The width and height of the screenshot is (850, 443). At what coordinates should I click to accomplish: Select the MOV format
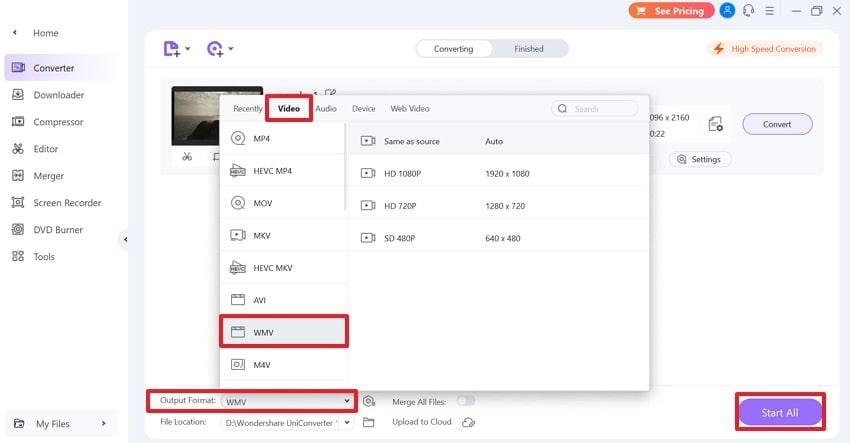[282, 203]
